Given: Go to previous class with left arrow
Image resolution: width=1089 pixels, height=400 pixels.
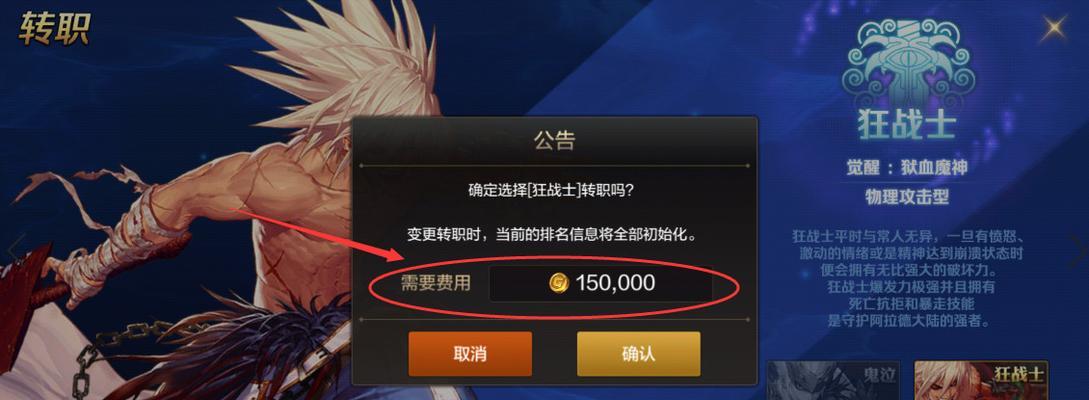Looking at the screenshot, I should tap(15, 247).
